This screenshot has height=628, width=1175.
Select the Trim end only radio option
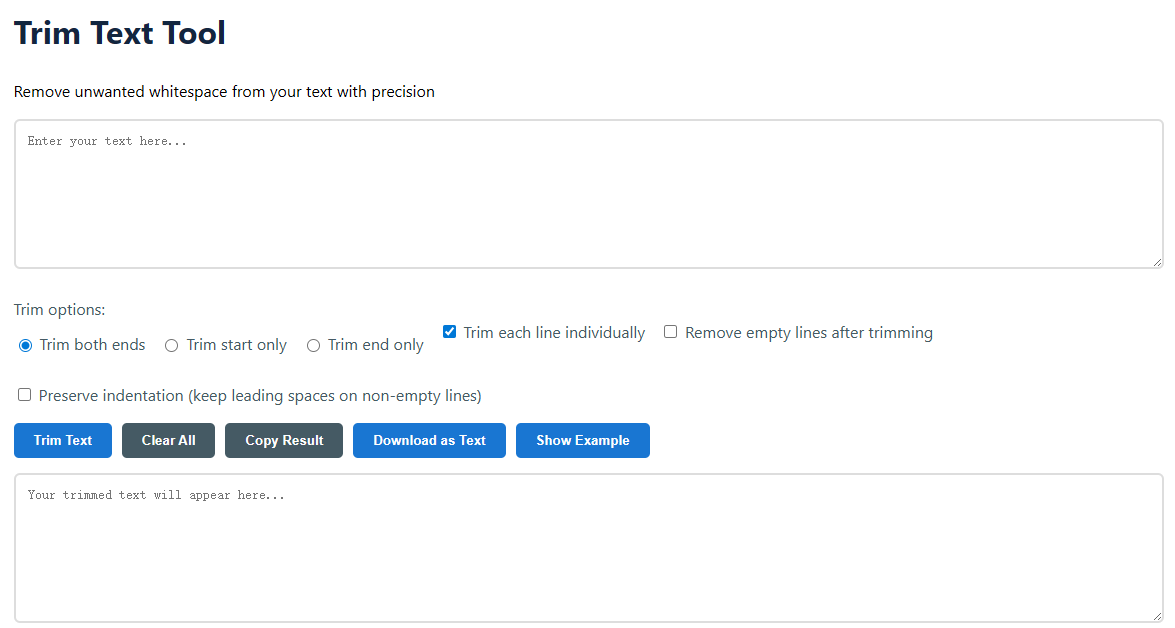[x=313, y=345]
